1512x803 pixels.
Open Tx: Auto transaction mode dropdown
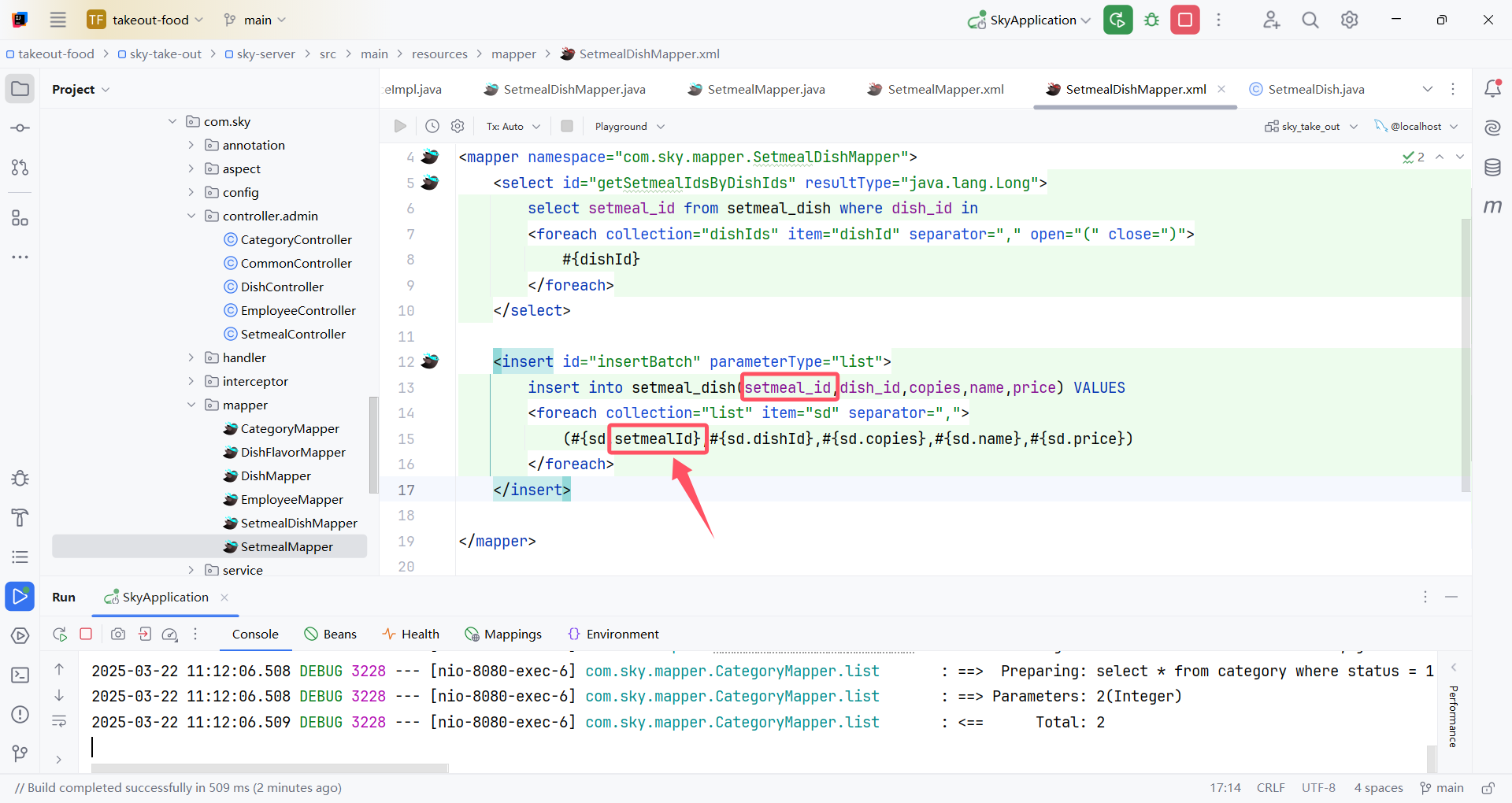pyautogui.click(x=513, y=126)
